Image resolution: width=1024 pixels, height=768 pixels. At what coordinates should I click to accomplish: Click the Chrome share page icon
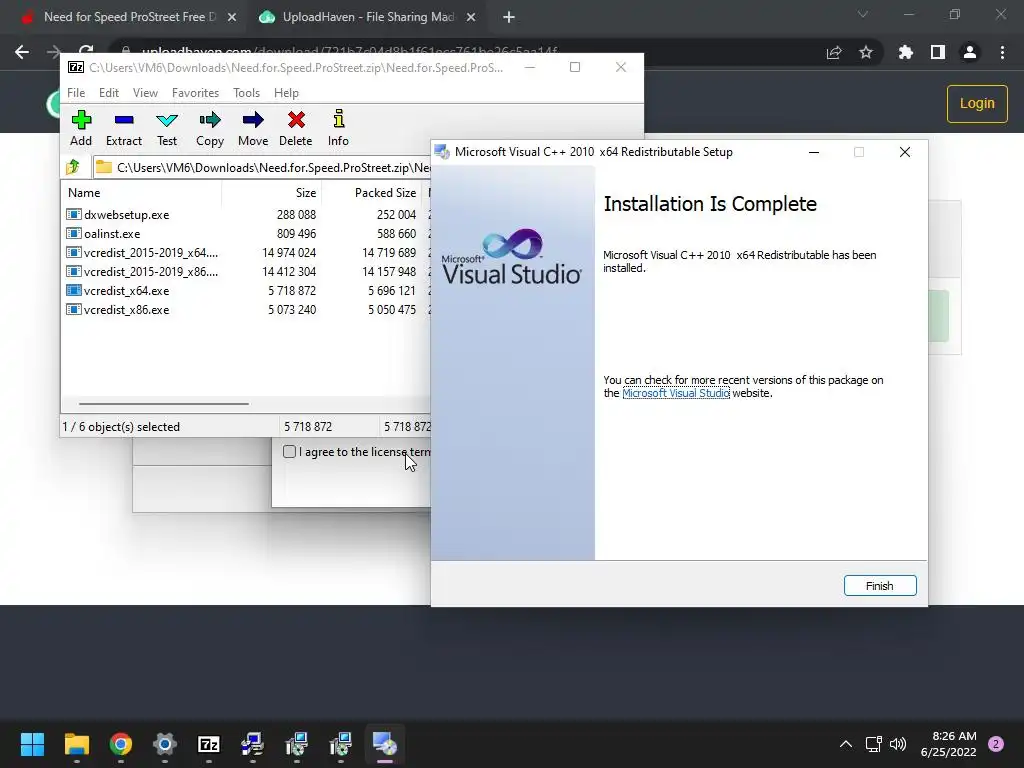[834, 52]
